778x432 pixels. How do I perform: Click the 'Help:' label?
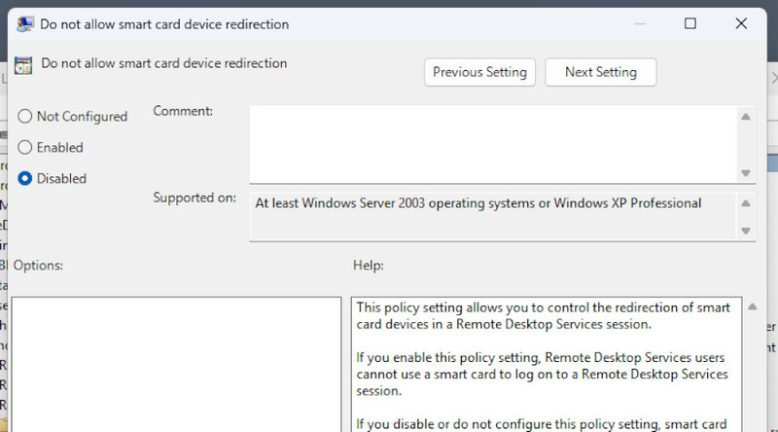(x=368, y=265)
